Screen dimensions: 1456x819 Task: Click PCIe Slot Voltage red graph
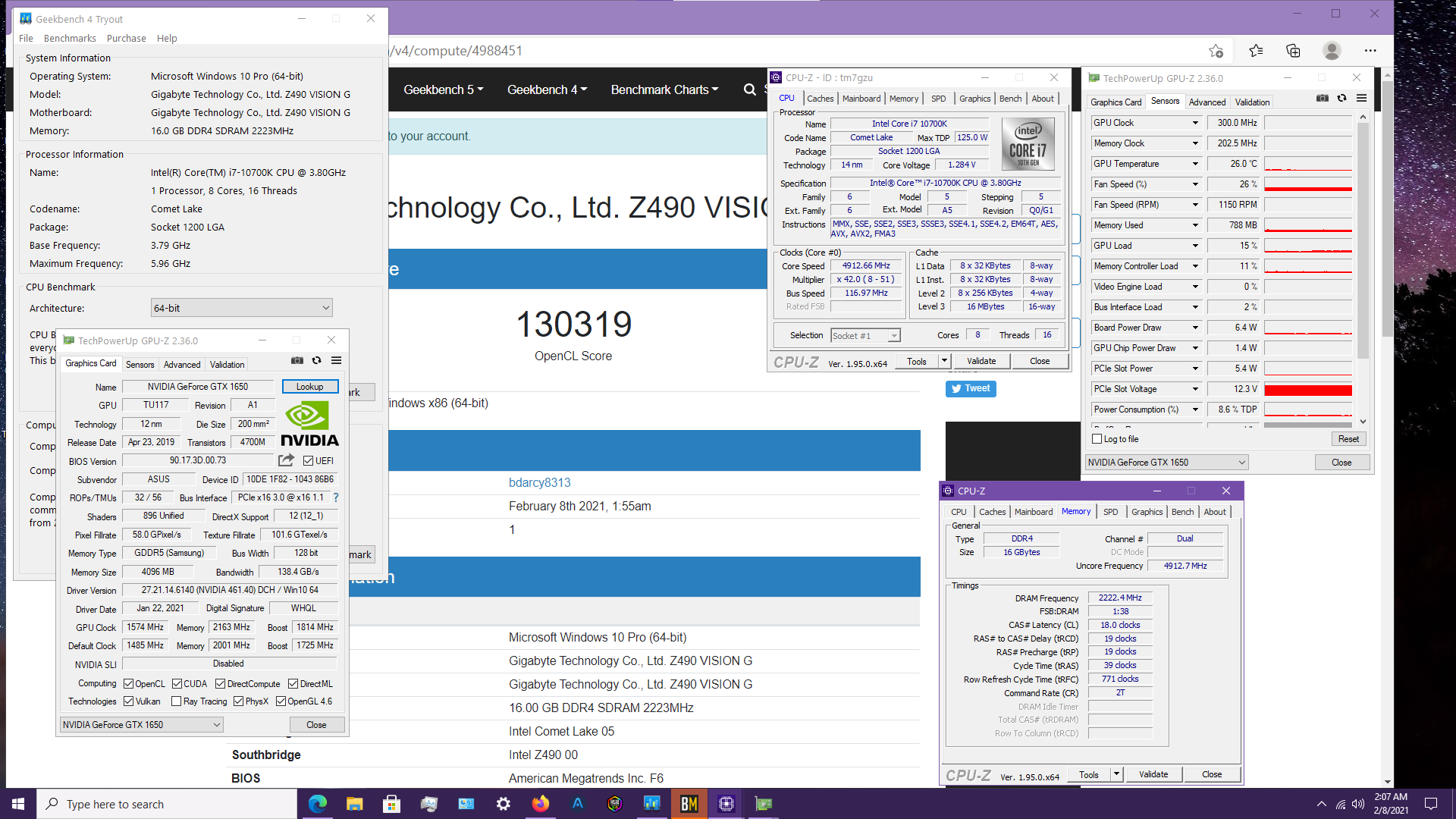[1308, 389]
